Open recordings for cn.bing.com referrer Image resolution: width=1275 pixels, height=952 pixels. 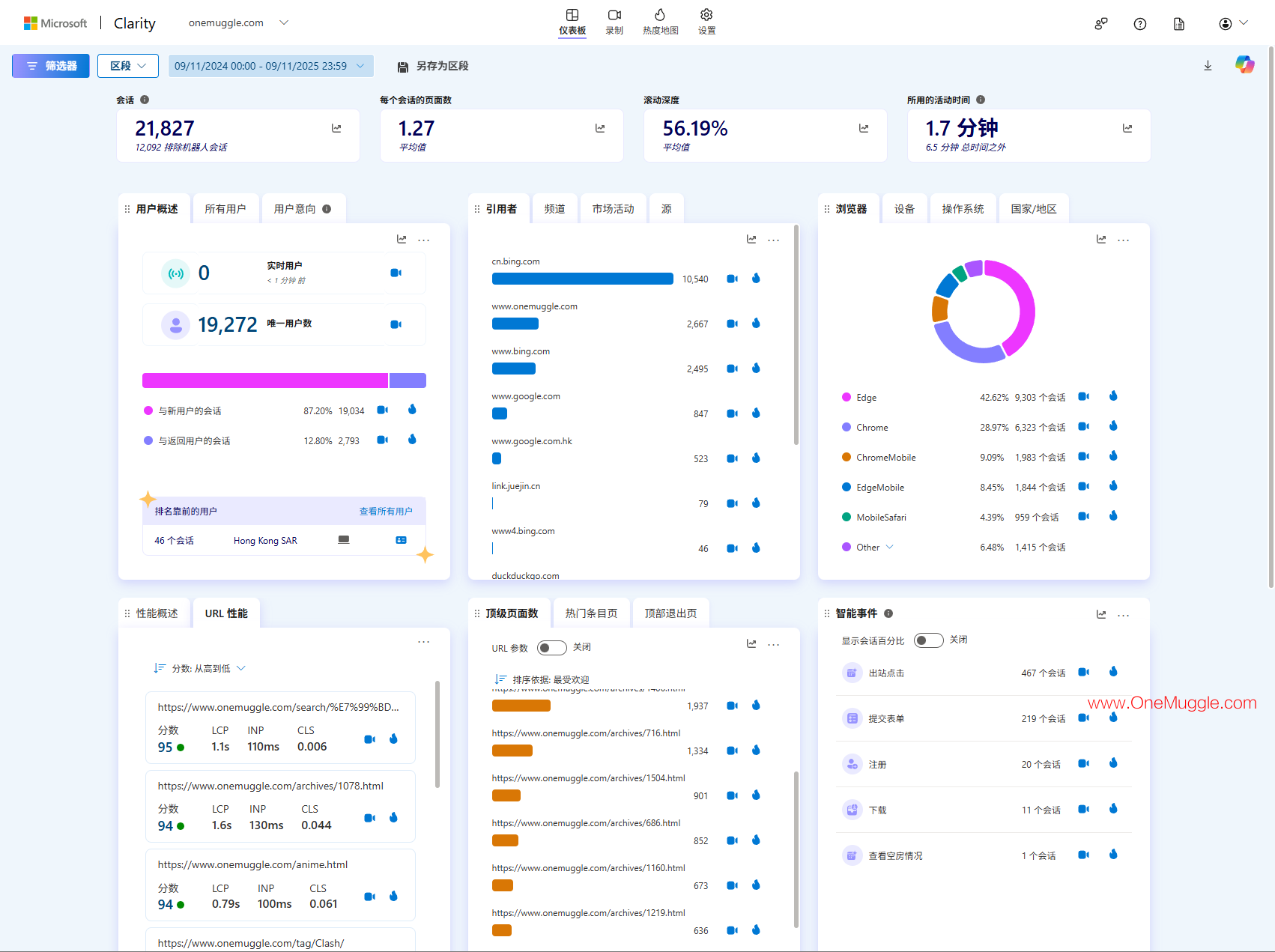click(x=732, y=279)
